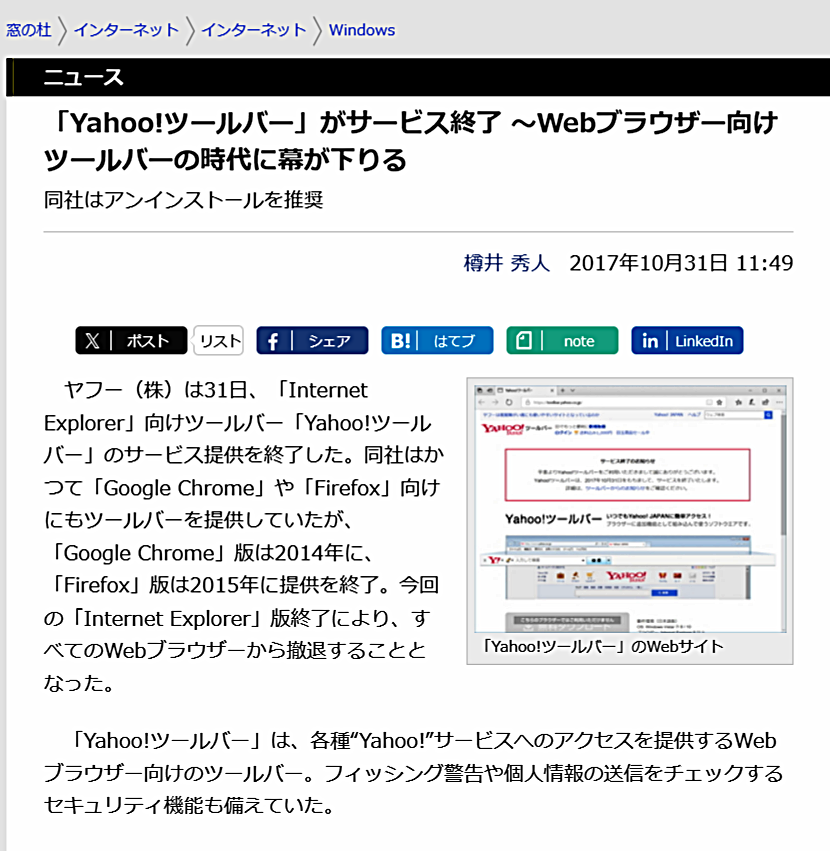The width and height of the screenshot is (830, 851).
Task: Open the first インターネット breadcrumb link
Action: (x=126, y=30)
